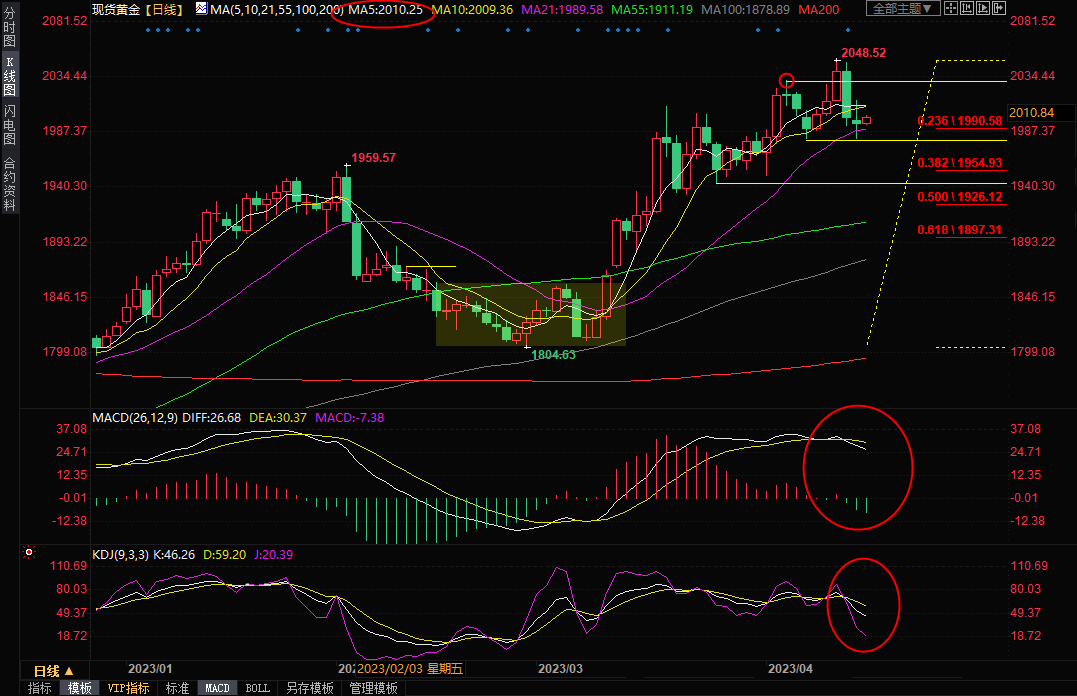The height and width of the screenshot is (696, 1077).
Task: Click the 现货黄金 chart title
Action: [117, 10]
